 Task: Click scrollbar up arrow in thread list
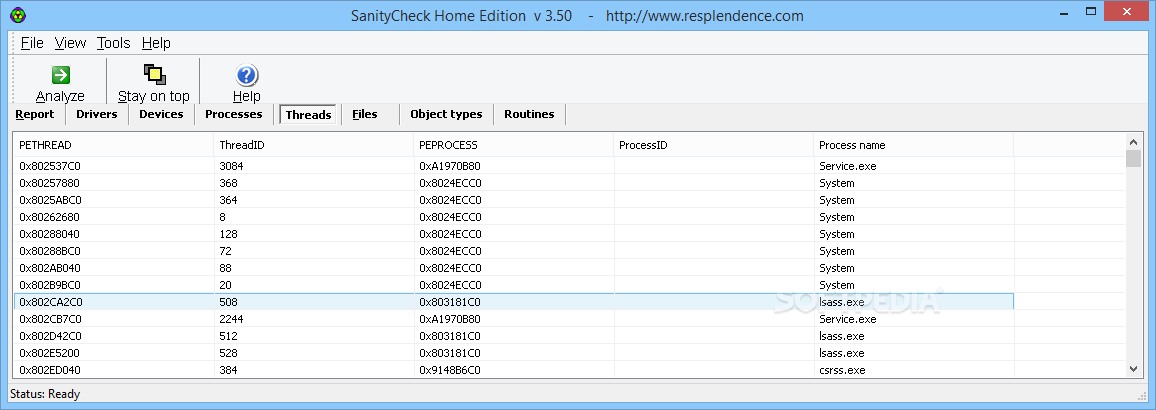click(x=1133, y=142)
